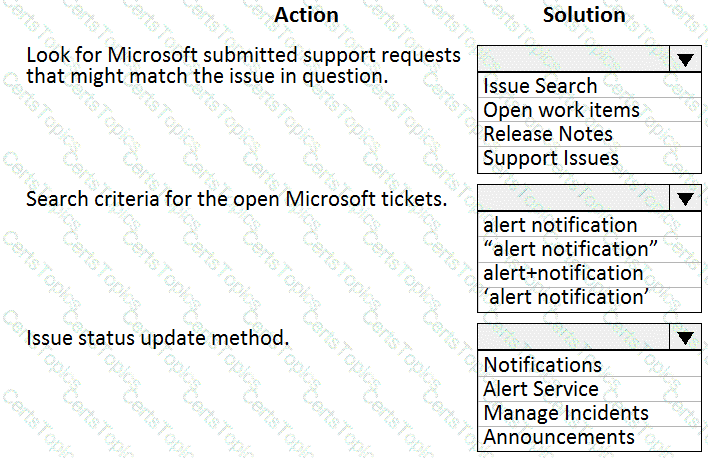Screen dimensions: 708x458
Task: Pick Announcements option
Action: [589, 437]
